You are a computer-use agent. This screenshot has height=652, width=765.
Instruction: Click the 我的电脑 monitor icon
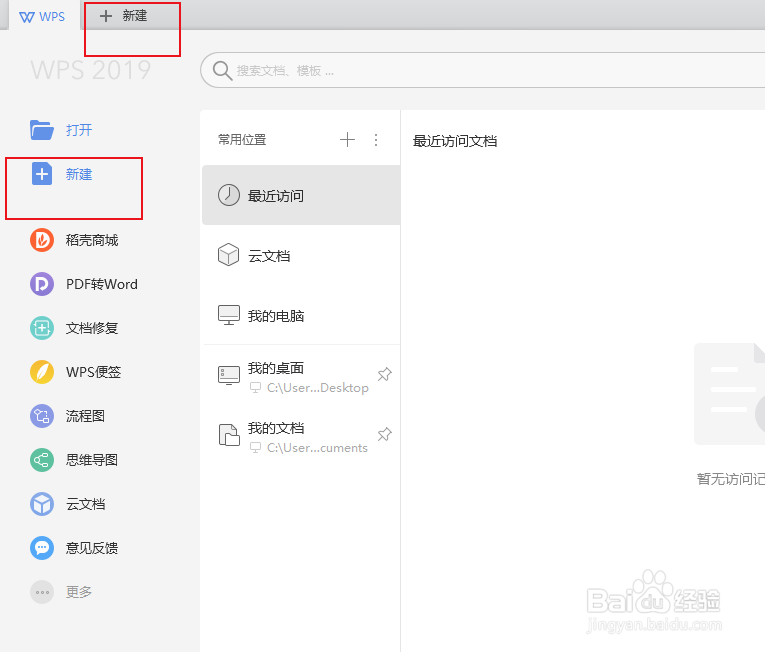228,315
